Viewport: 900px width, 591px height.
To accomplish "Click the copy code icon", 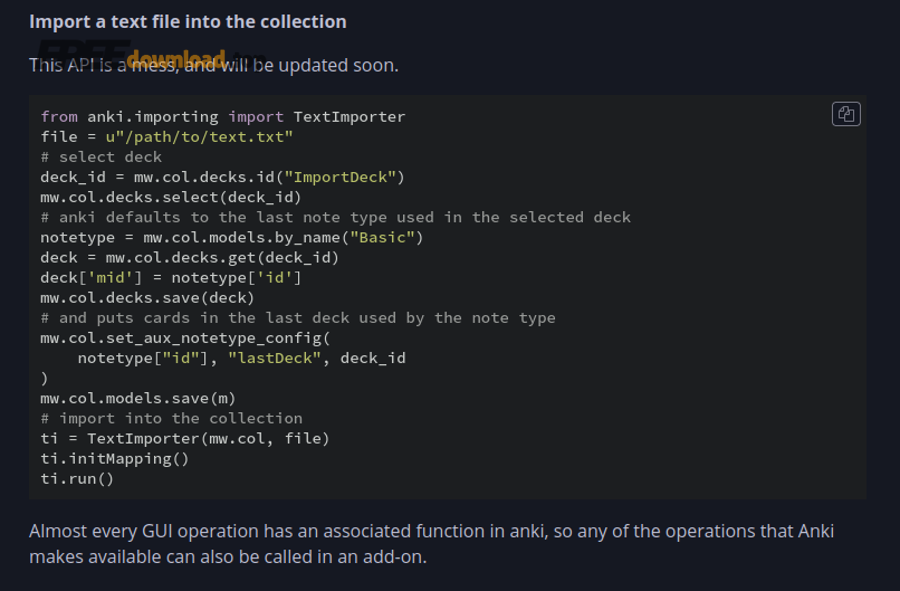I will click(x=846, y=114).
